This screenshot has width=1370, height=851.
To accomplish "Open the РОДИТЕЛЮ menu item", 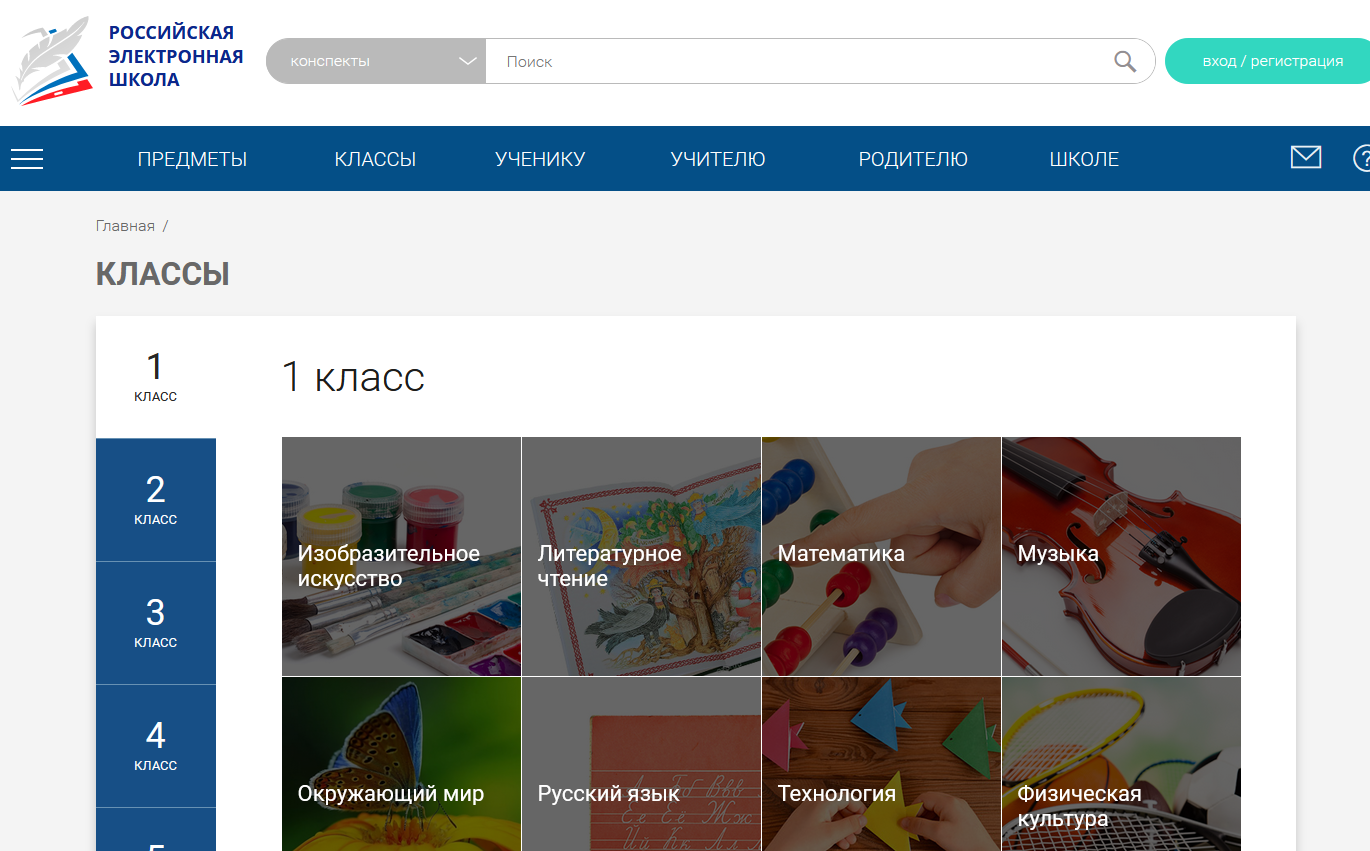I will click(913, 159).
